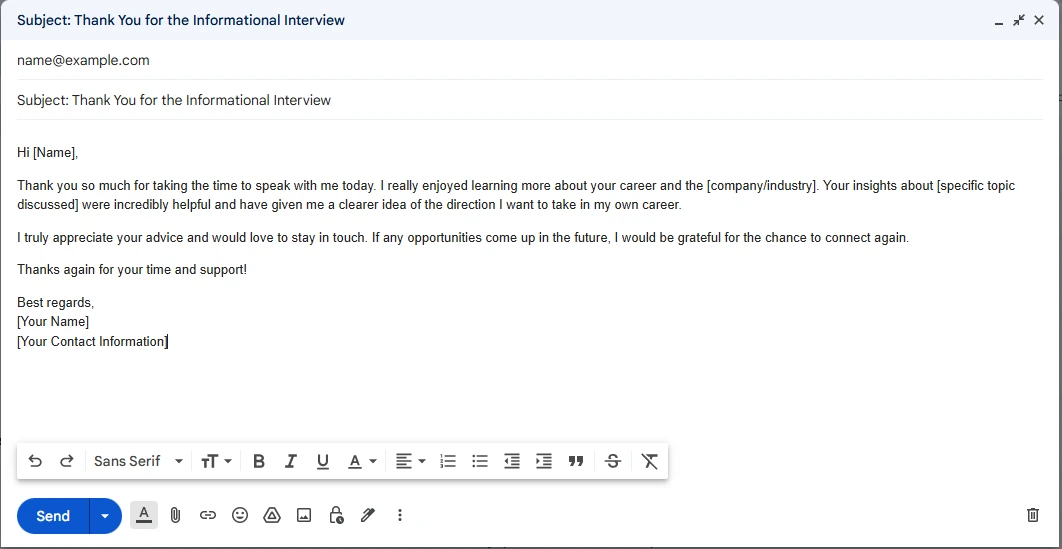This screenshot has width=1062, height=549.
Task: Insert a photo
Action: pos(304,515)
